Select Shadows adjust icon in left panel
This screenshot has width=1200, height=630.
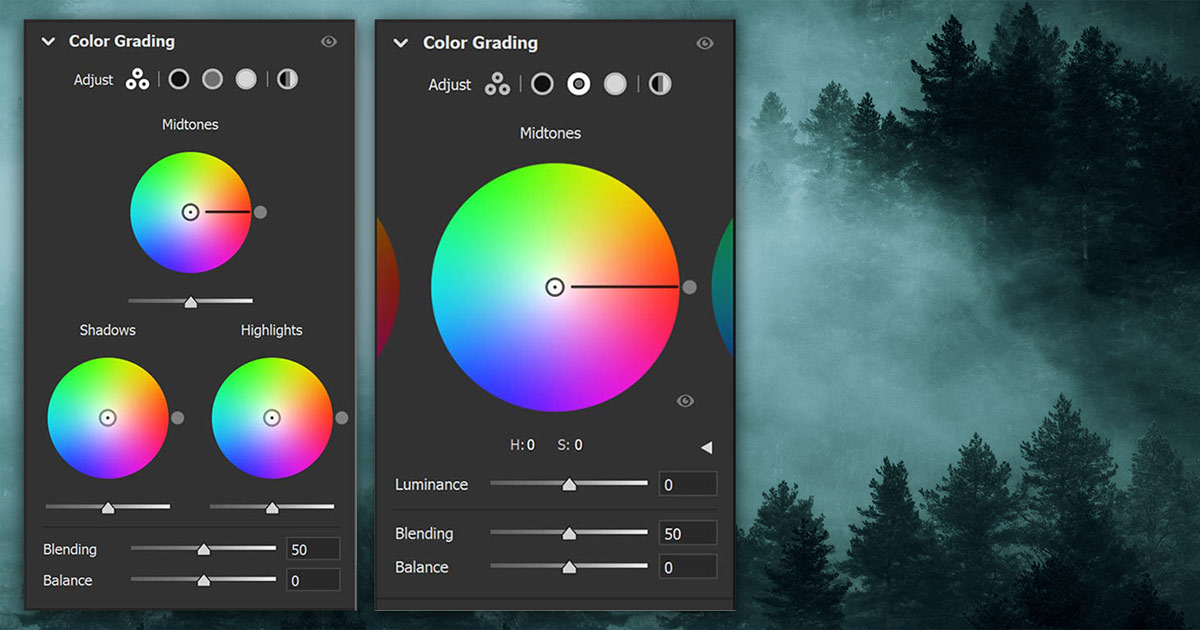(179, 79)
